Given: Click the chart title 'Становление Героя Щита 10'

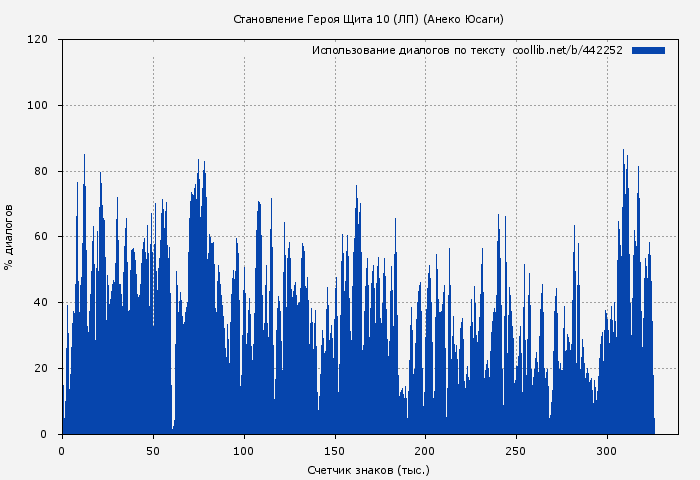Looking at the screenshot, I should (368, 19).
